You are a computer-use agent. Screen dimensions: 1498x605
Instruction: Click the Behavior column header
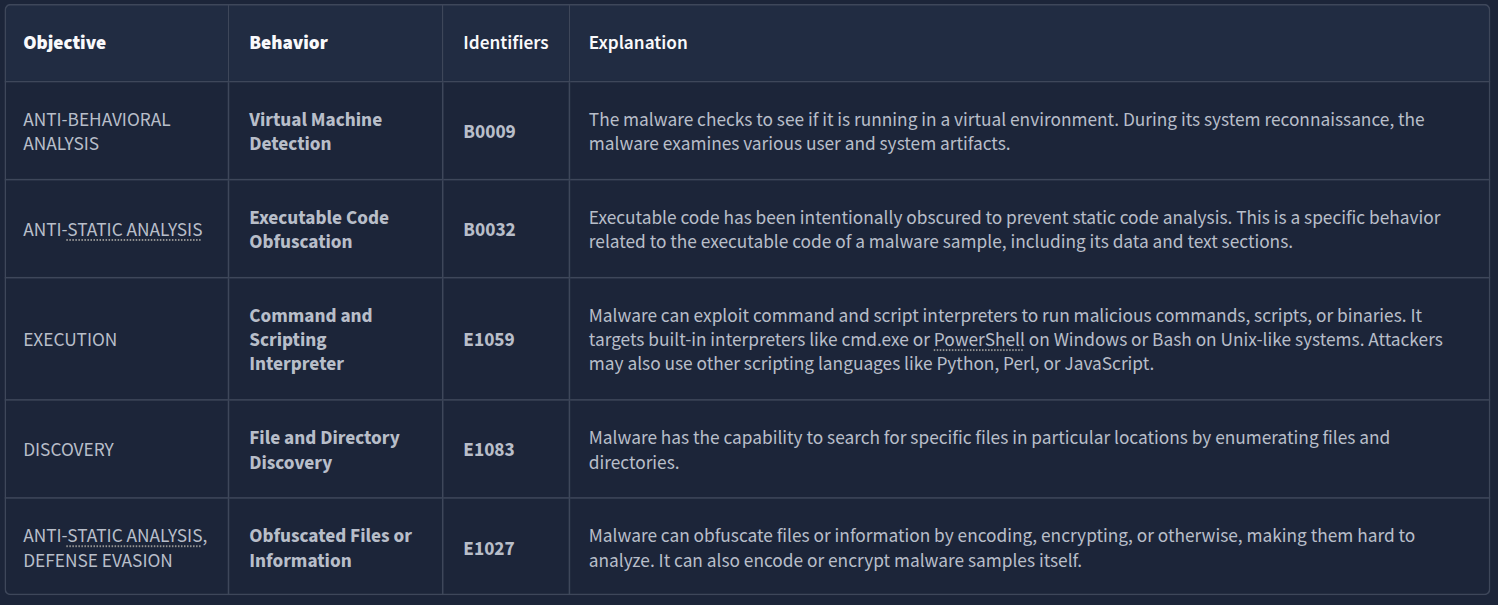pos(288,43)
